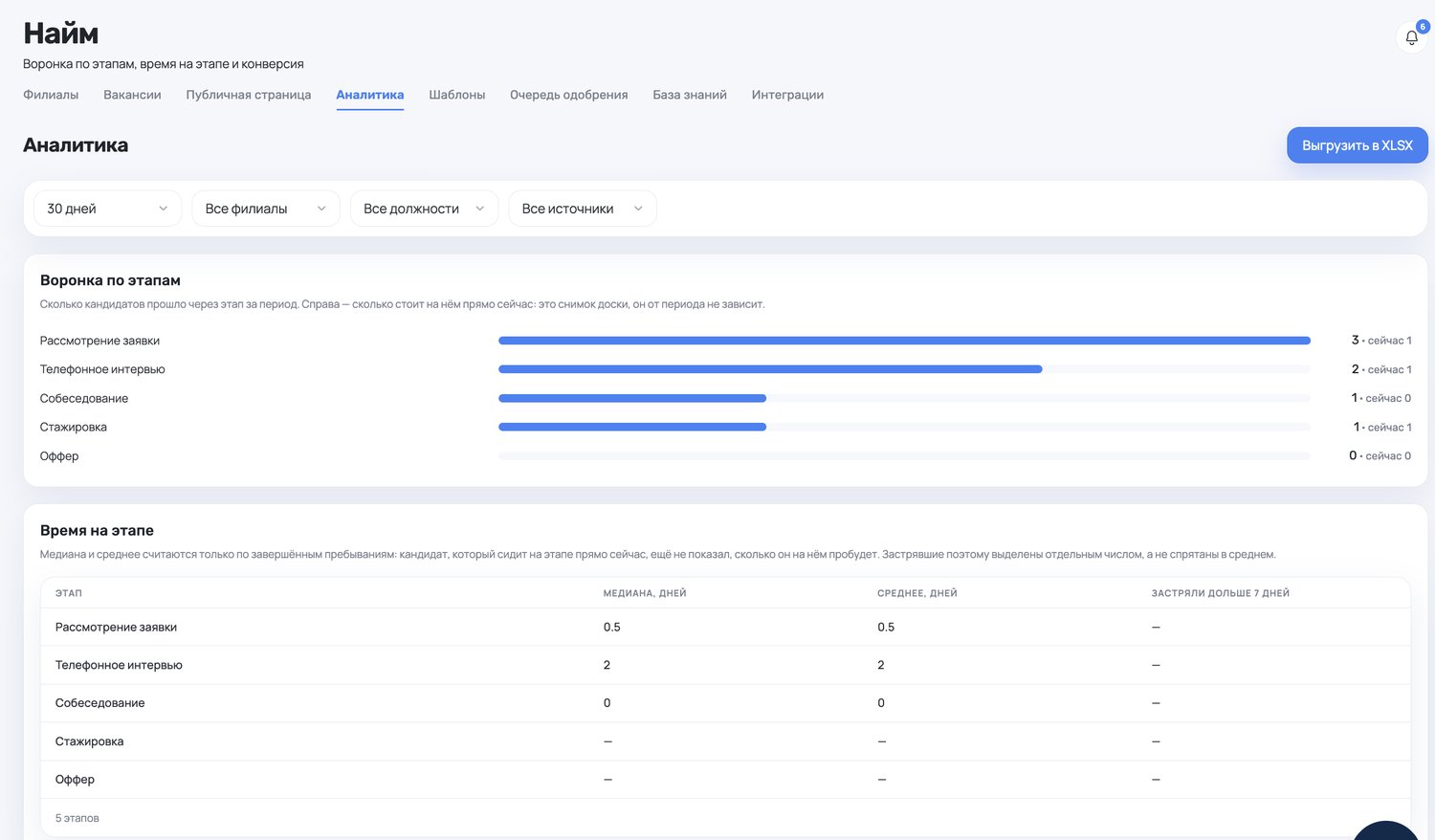Click the '1 · сейчас 0' count
The image size is (1435, 840).
[x=1381, y=398]
